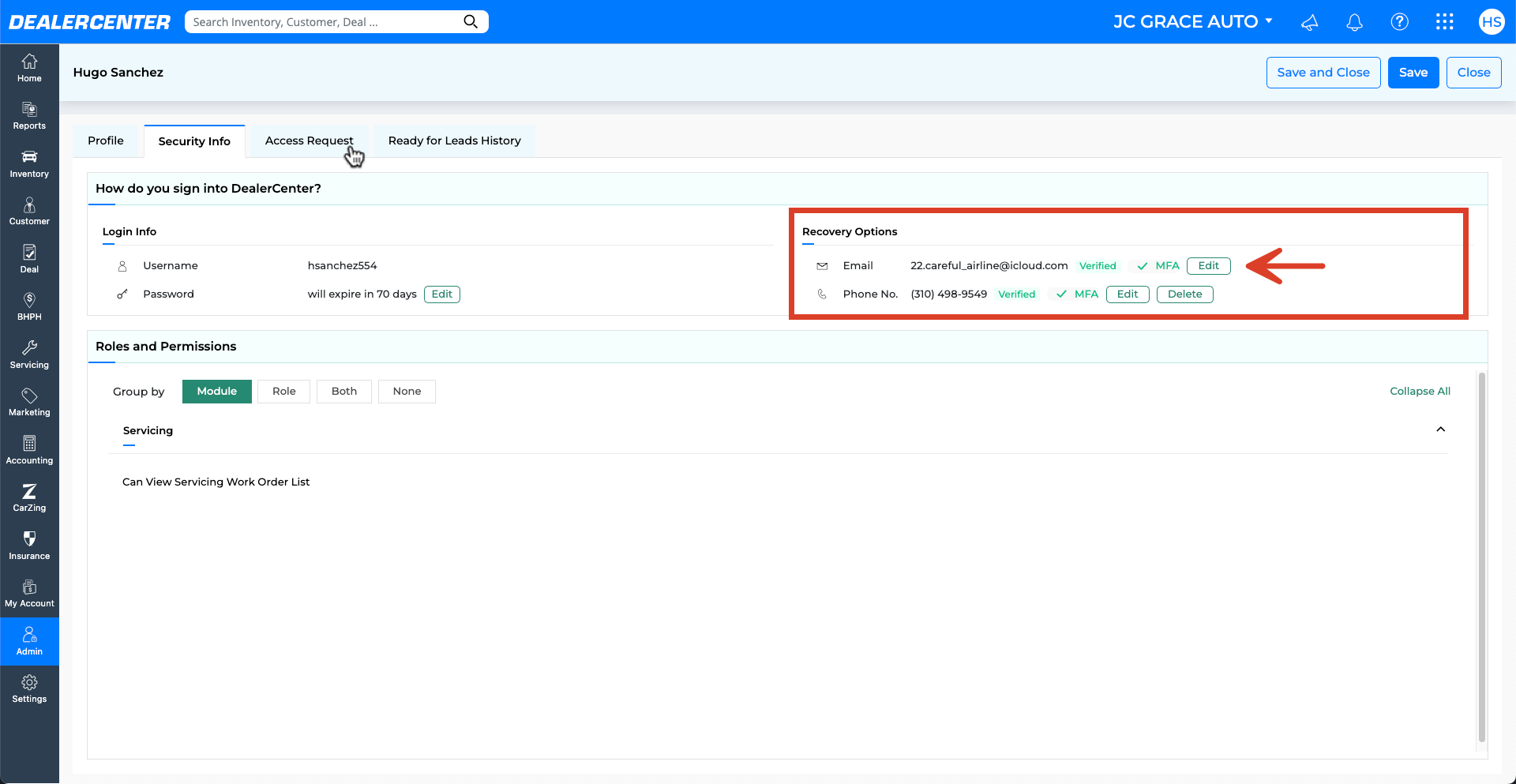Open the HS user avatar menu
The width and height of the screenshot is (1516, 784).
(1491, 22)
